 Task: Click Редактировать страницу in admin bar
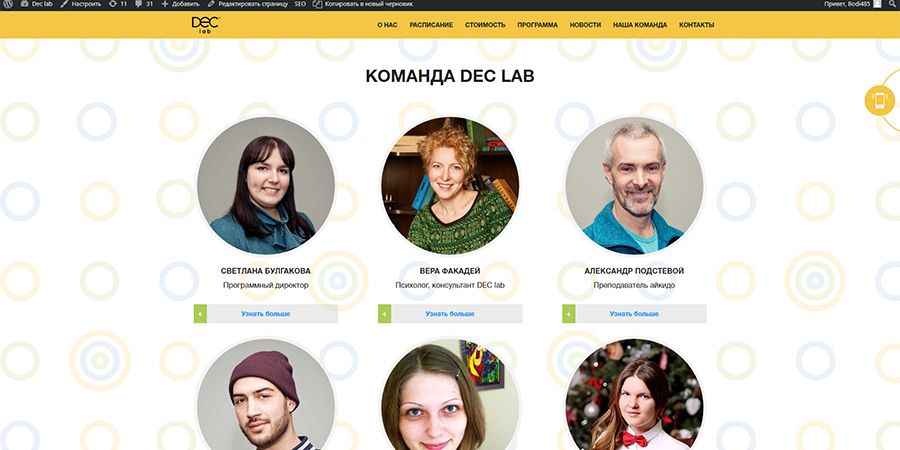pyautogui.click(x=248, y=4)
